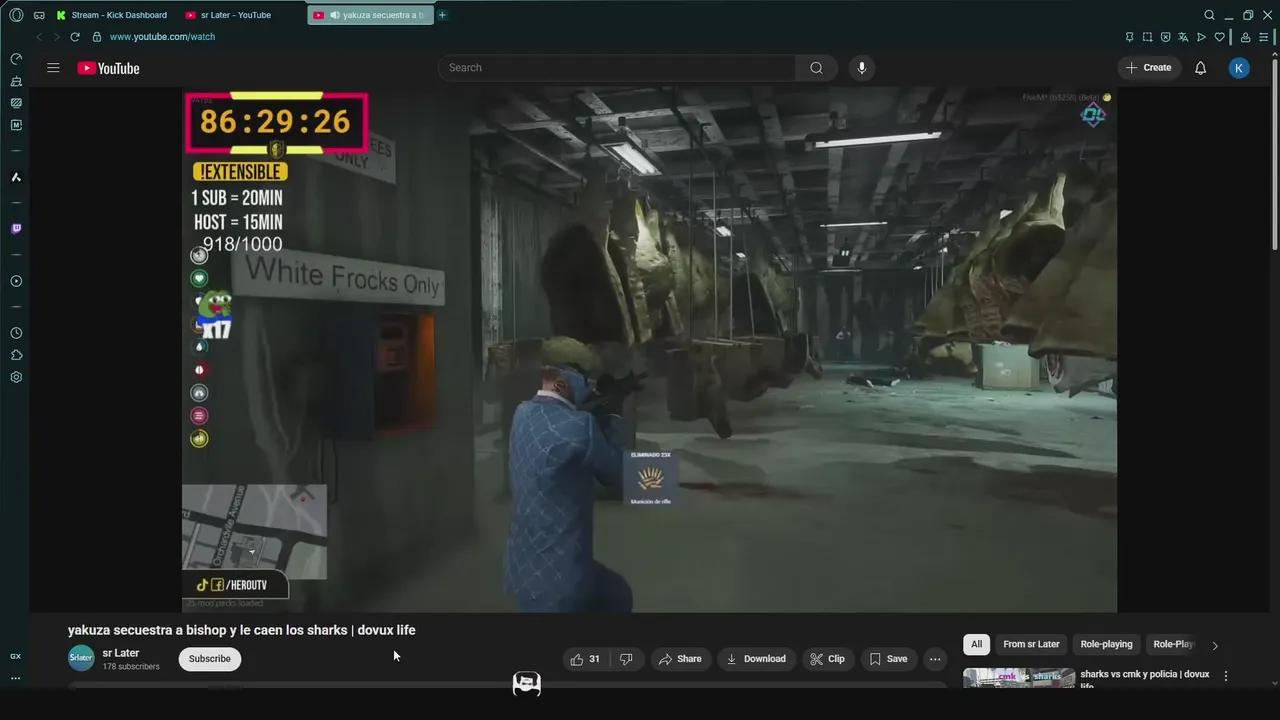Click the video player to pause

649,349
